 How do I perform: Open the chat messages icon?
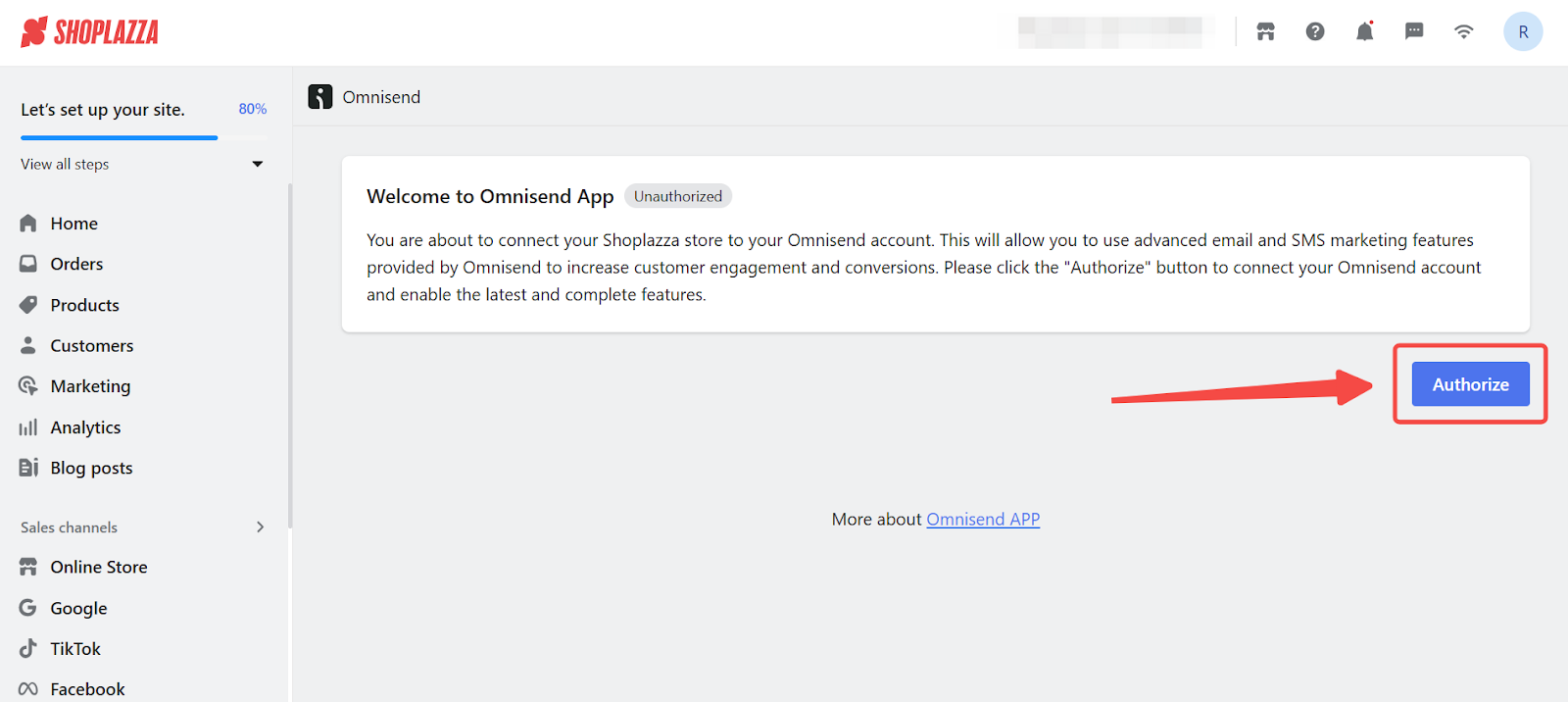point(1414,31)
